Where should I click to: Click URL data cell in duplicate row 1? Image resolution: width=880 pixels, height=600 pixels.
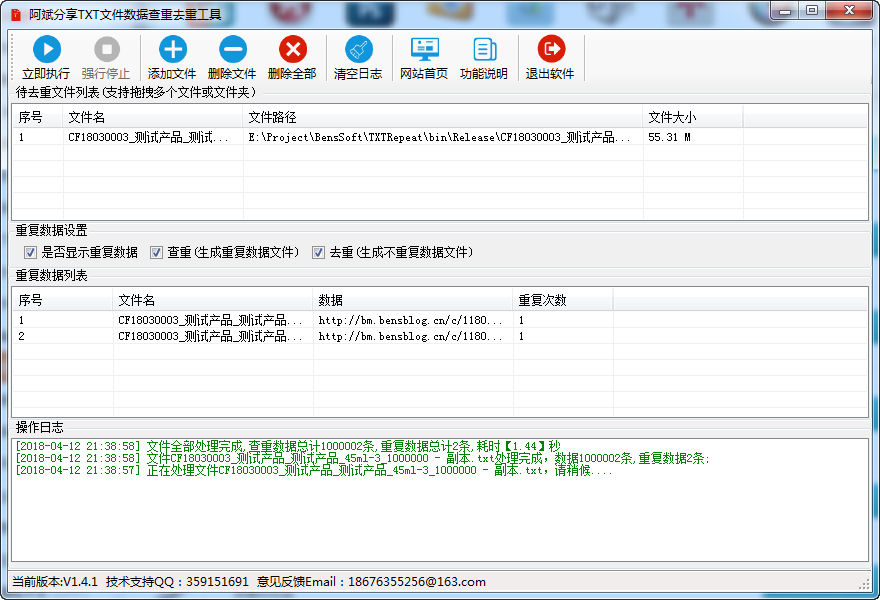coord(410,320)
